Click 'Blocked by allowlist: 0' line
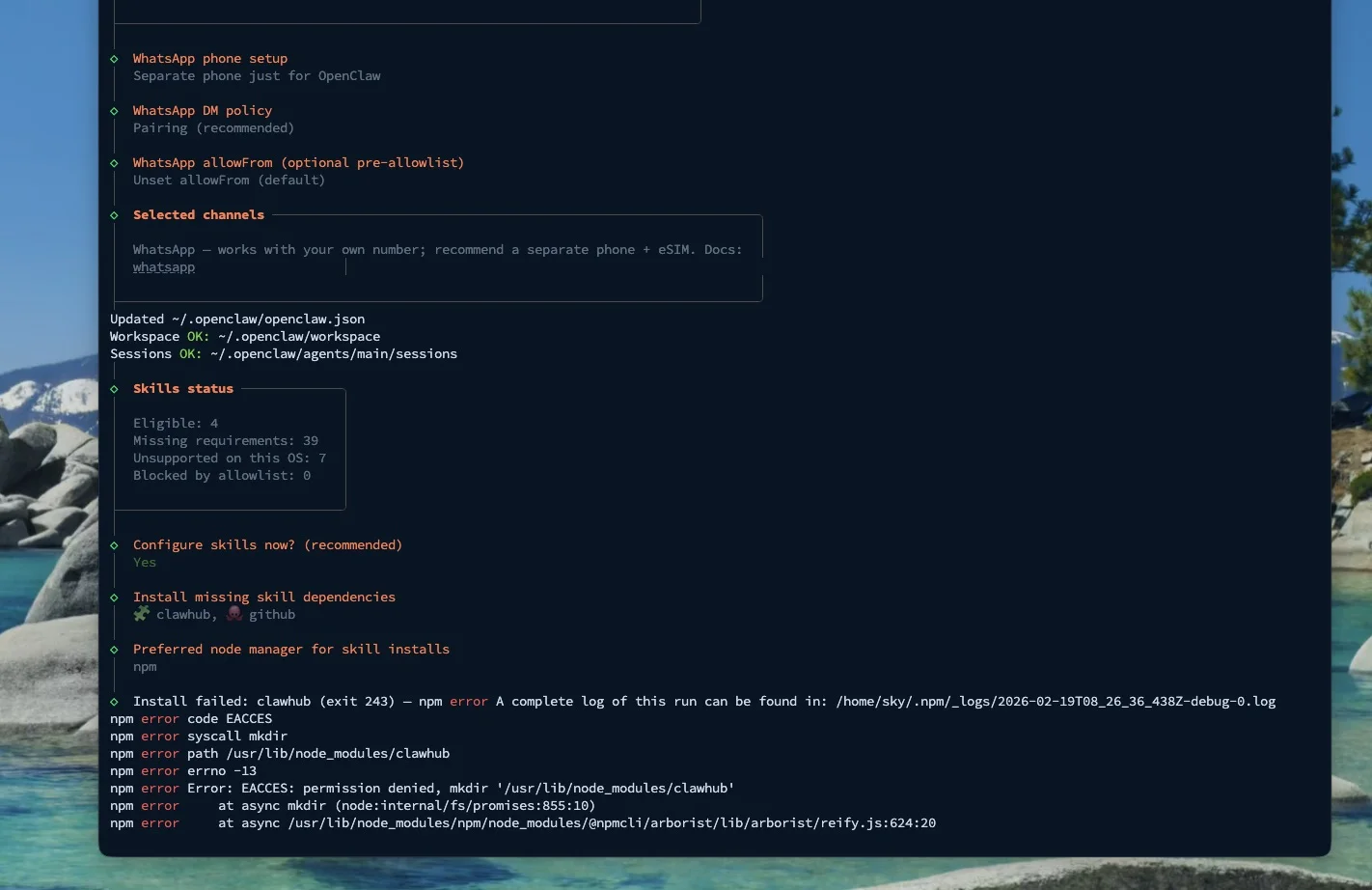Viewport: 1372px width, 890px height. point(222,476)
